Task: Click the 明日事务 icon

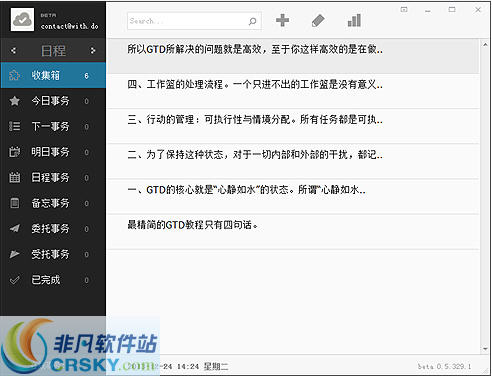Action: (x=14, y=152)
